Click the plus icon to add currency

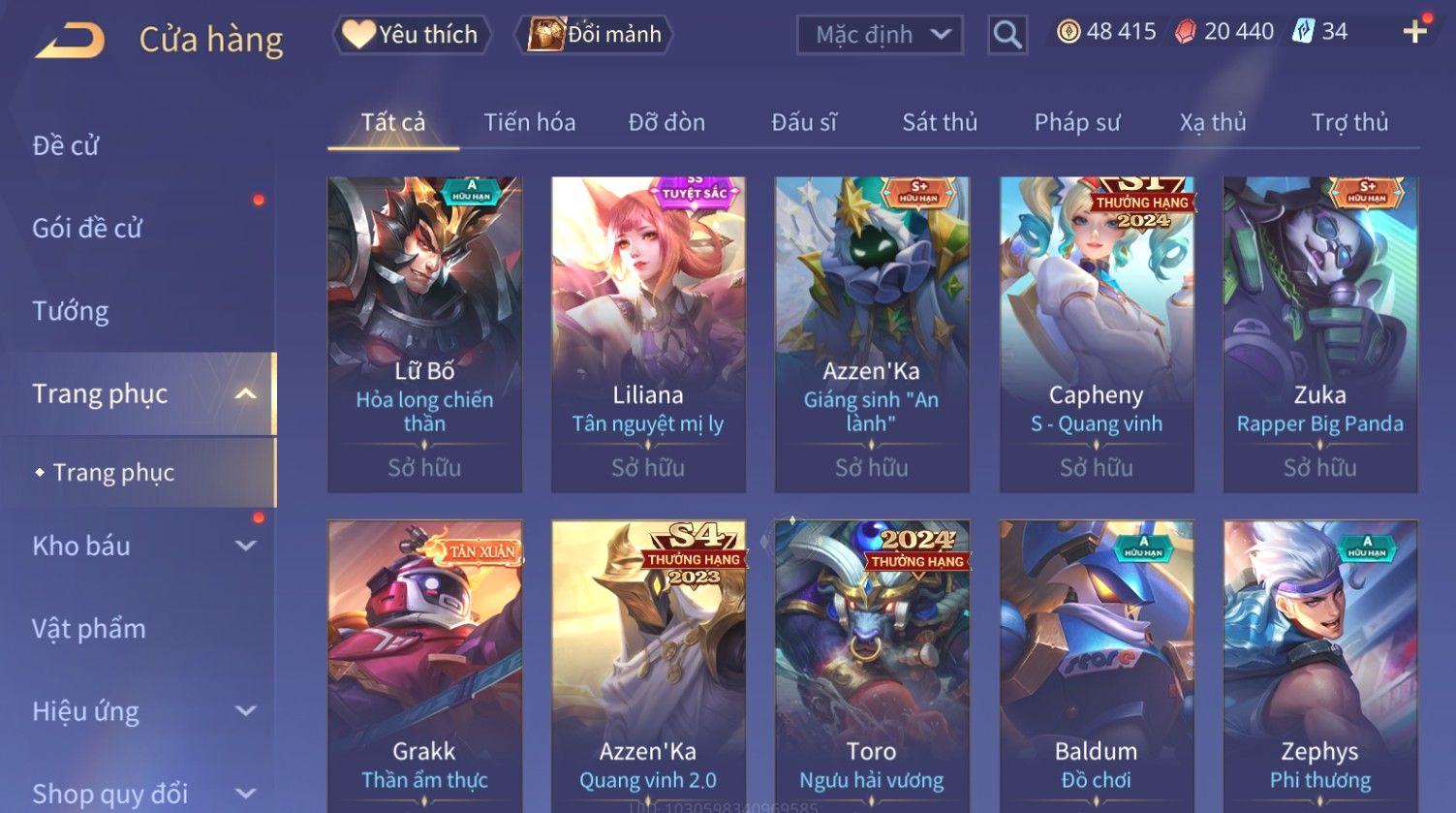(1414, 32)
